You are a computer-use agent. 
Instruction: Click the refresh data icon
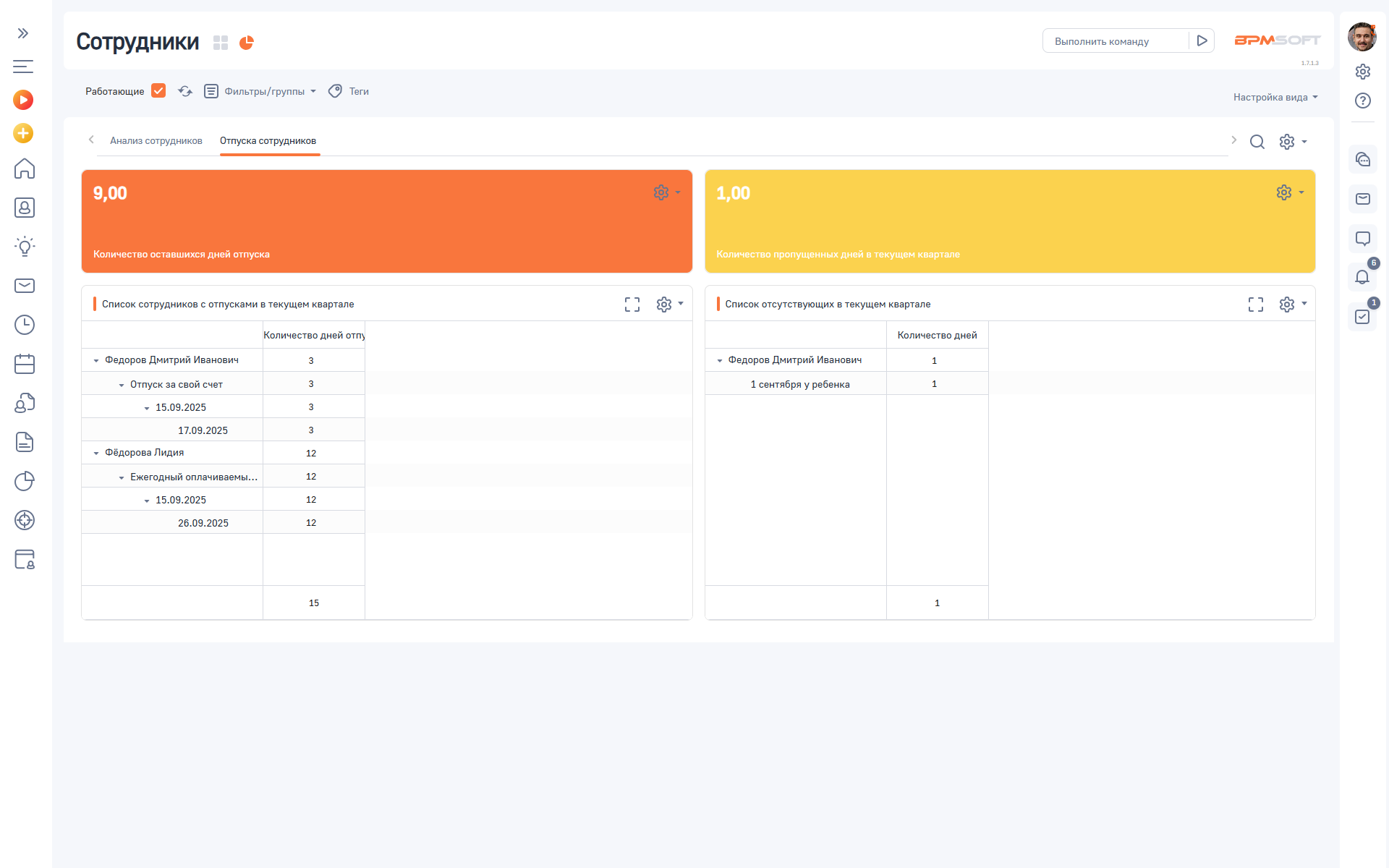pos(185,91)
